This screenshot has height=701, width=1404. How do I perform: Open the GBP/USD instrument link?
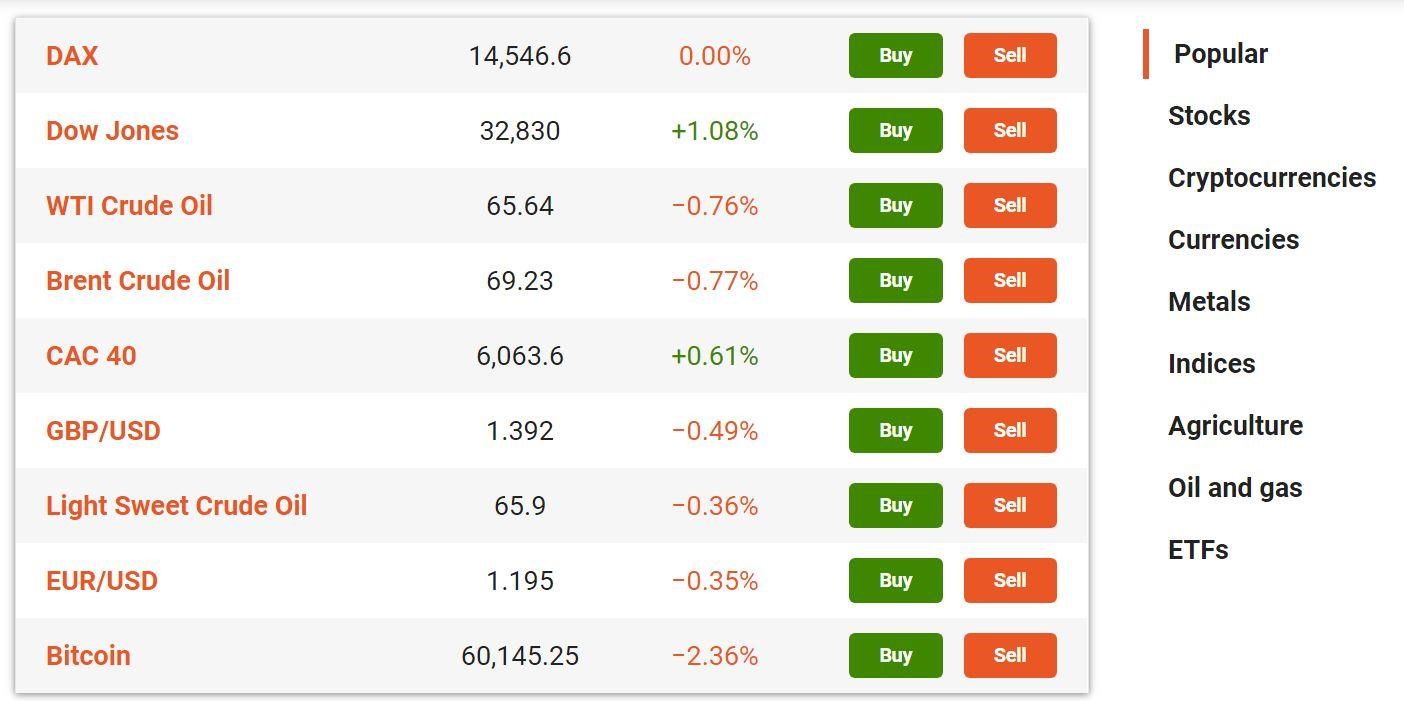[103, 431]
